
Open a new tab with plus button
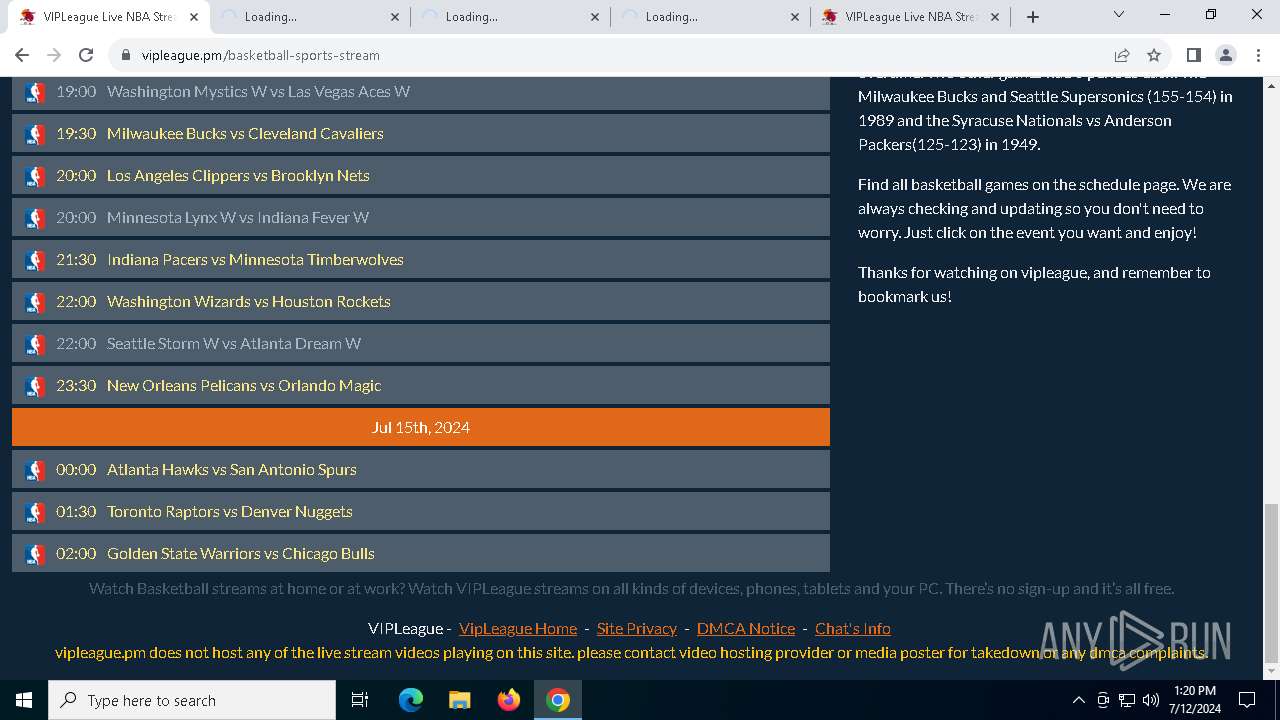[x=1033, y=17]
